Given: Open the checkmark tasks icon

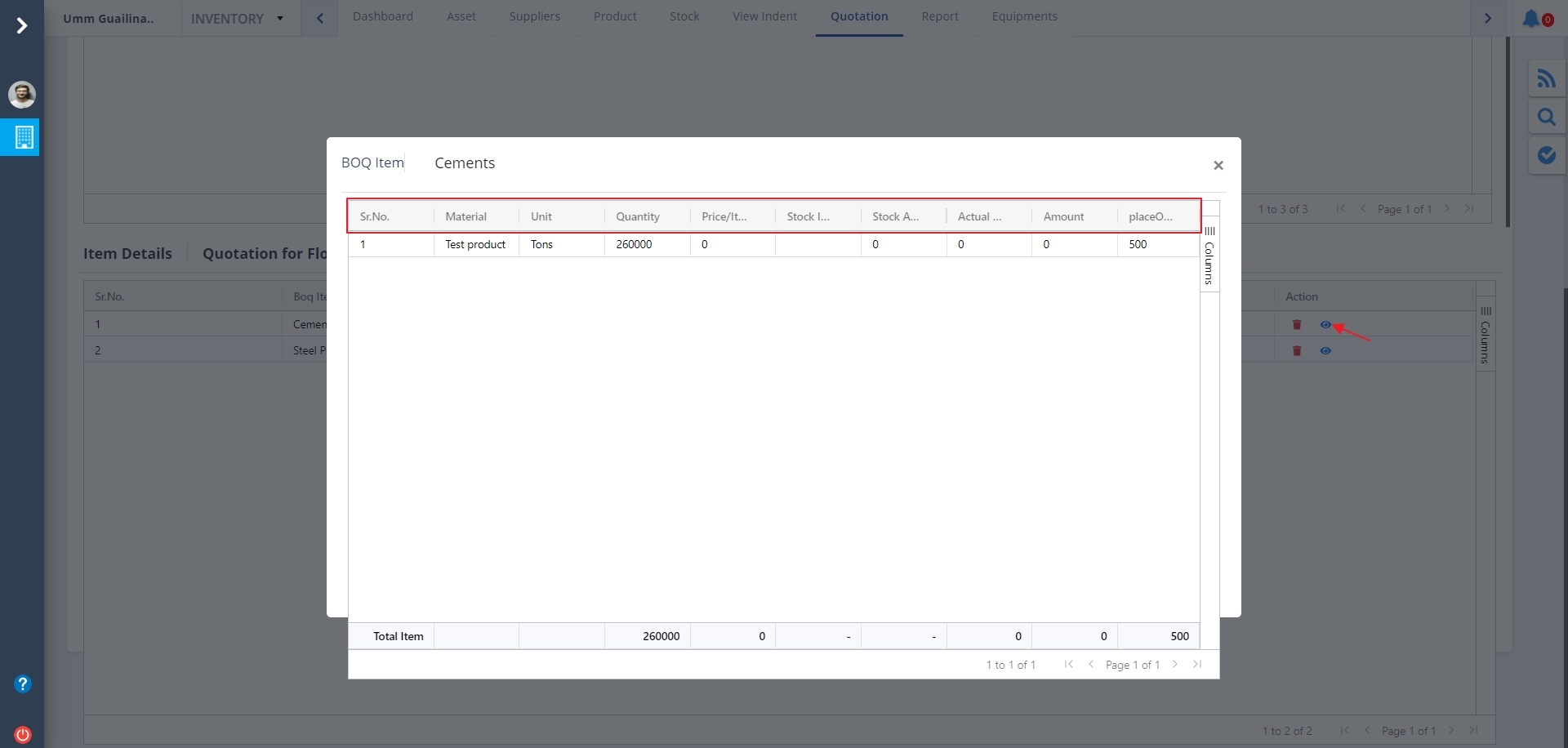Looking at the screenshot, I should point(1546,155).
